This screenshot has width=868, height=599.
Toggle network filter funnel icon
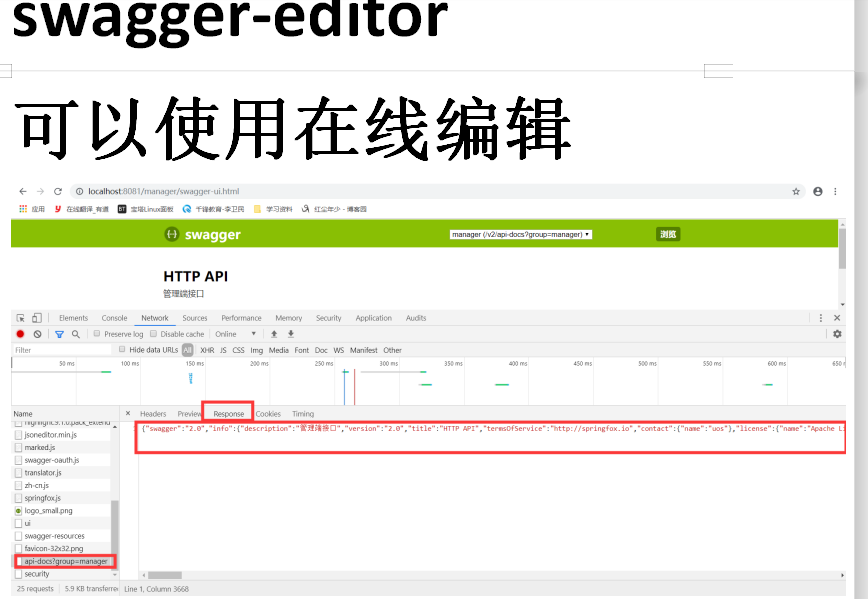click(59, 334)
